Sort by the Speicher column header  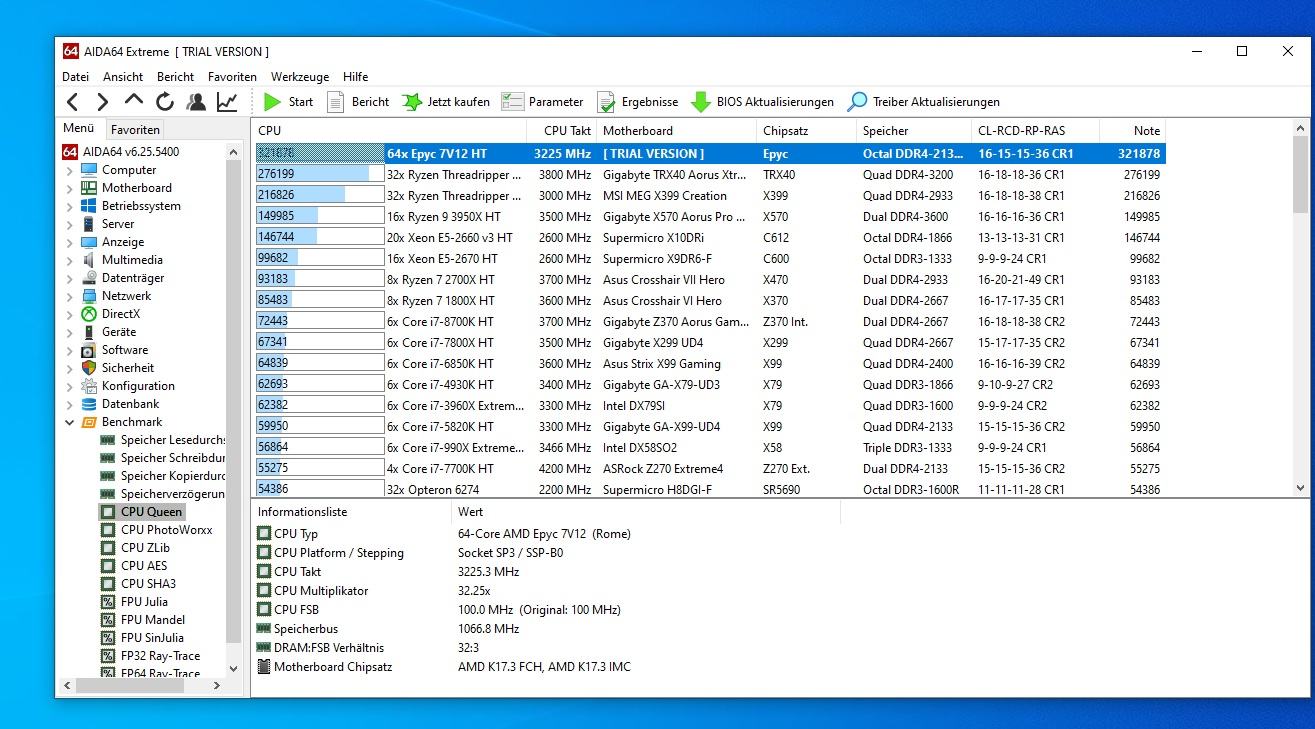(914, 131)
